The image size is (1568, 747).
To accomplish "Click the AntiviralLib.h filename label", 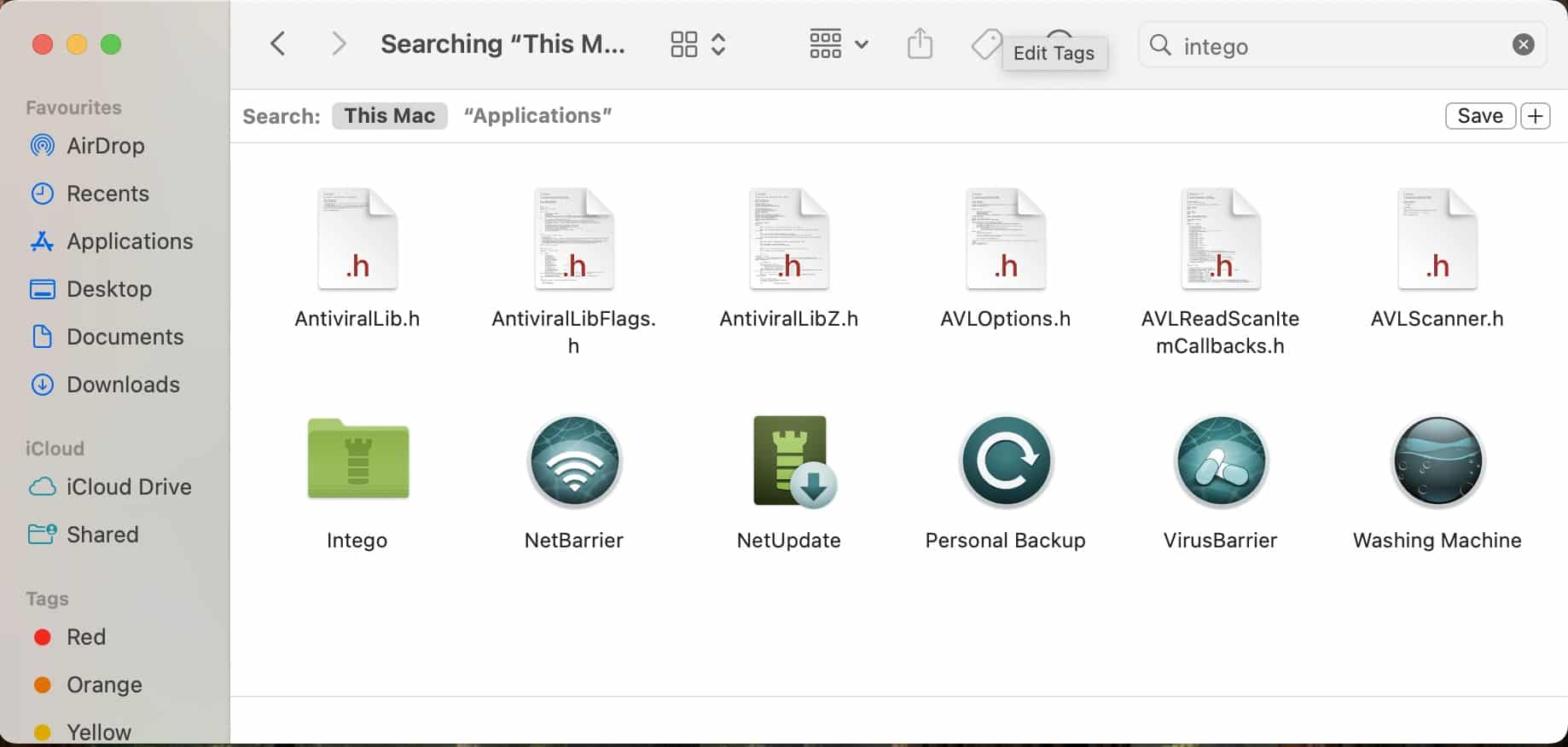I will click(357, 319).
